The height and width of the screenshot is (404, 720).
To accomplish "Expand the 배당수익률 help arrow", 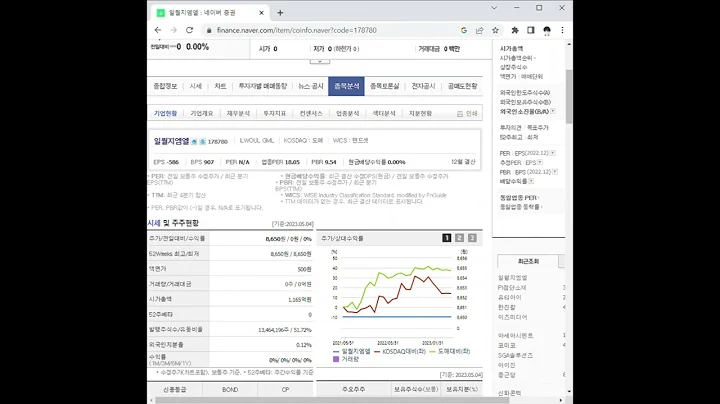I will click(531, 181).
